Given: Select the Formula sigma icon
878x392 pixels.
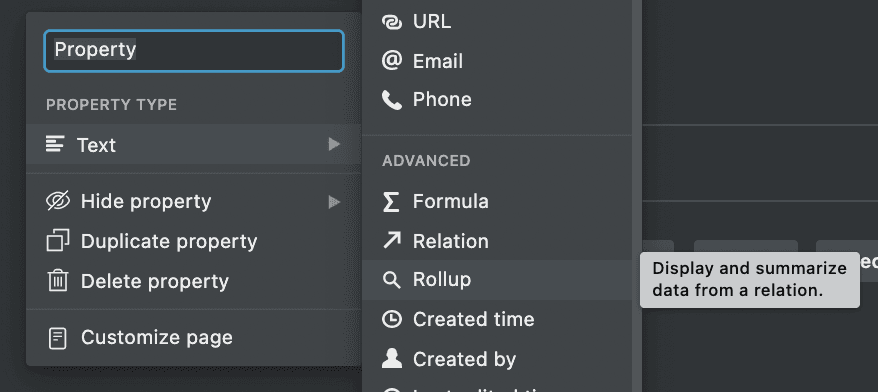Looking at the screenshot, I should [x=391, y=202].
